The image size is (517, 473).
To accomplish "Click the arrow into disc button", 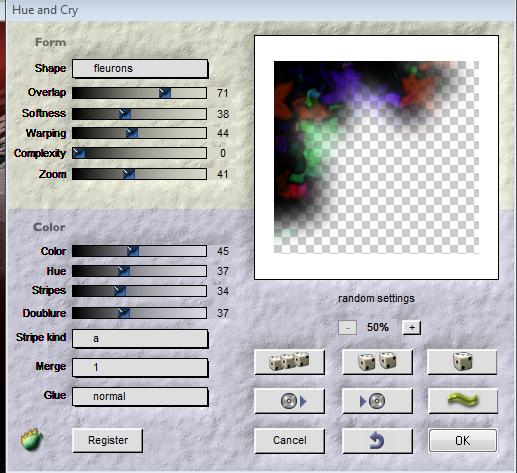I will tap(377, 401).
